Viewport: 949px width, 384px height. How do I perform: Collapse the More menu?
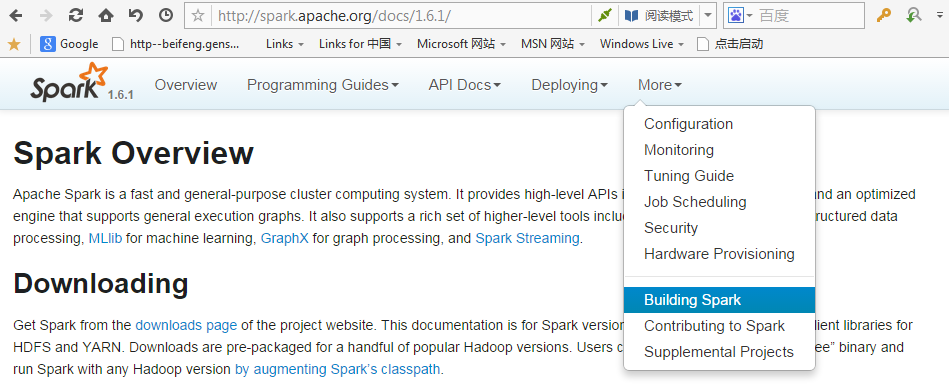pyautogui.click(x=660, y=85)
